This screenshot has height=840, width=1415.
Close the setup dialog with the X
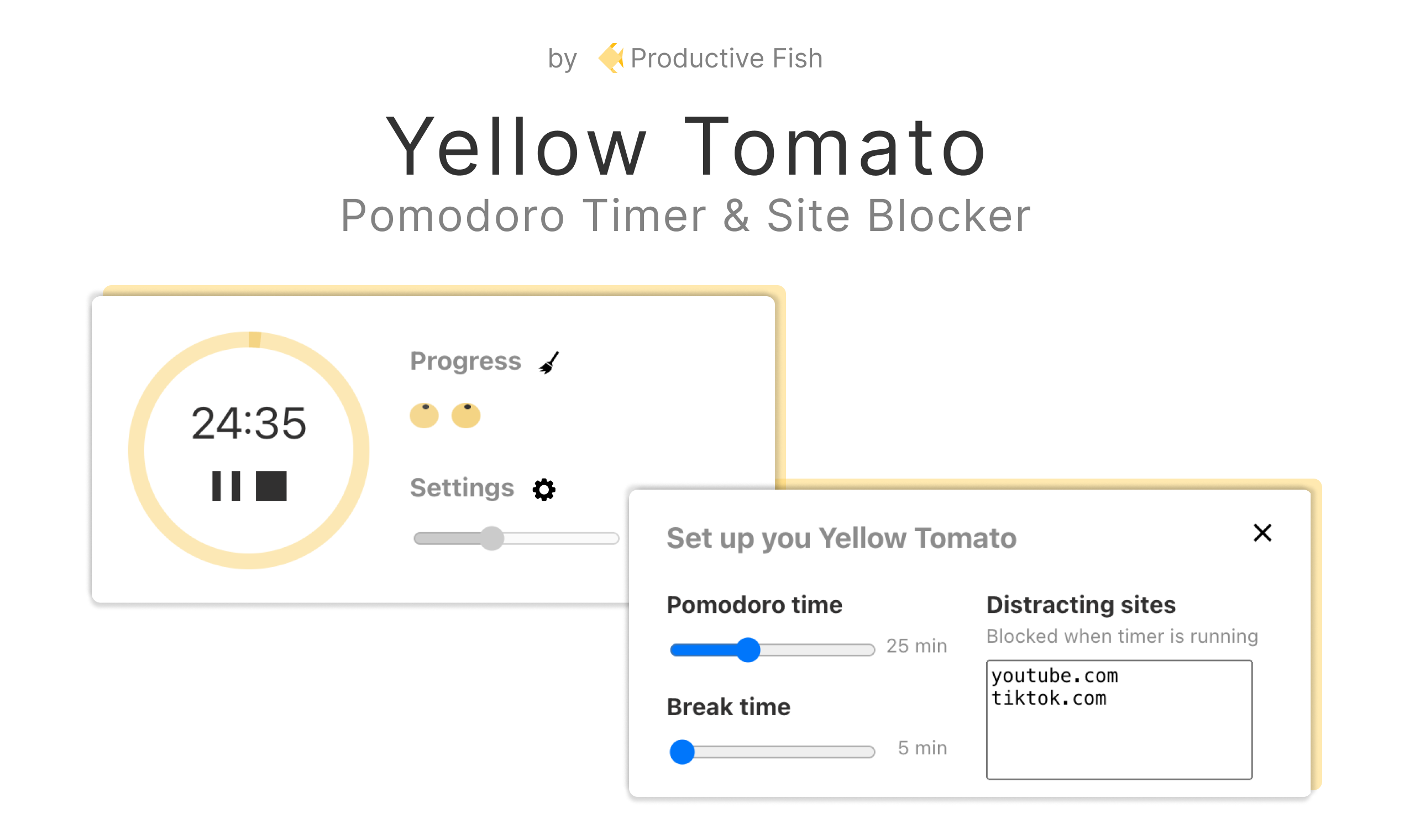[1262, 533]
